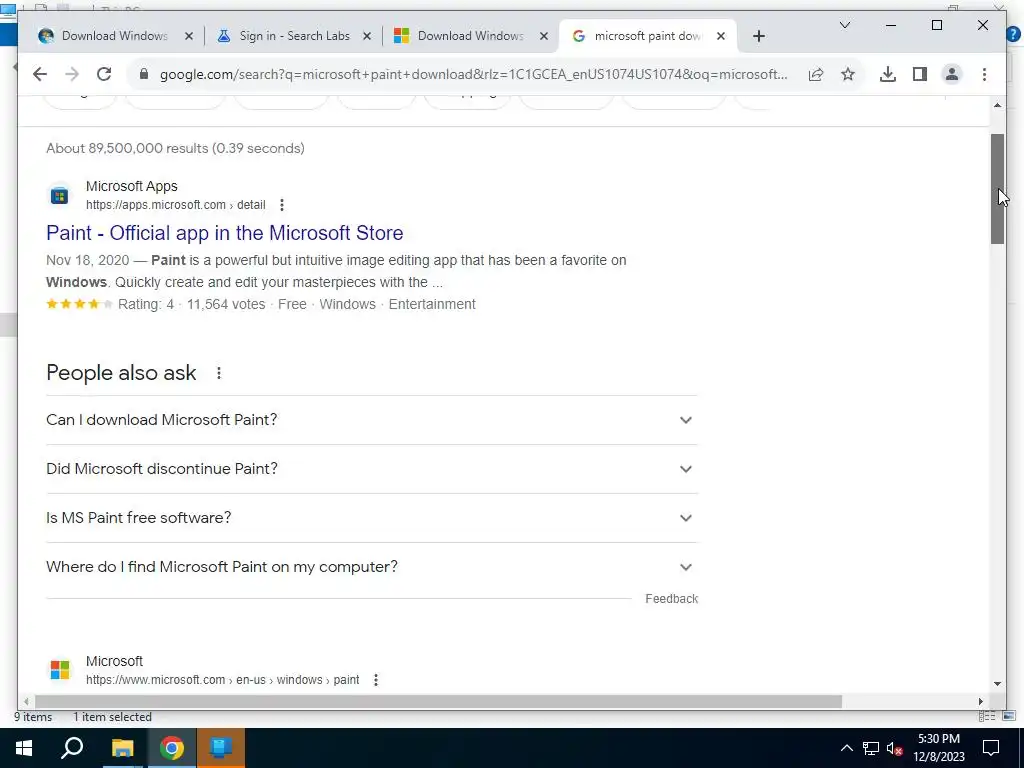This screenshot has height=768, width=1024.
Task: Open options dots beside microsoft.com paint result
Action: (376, 680)
